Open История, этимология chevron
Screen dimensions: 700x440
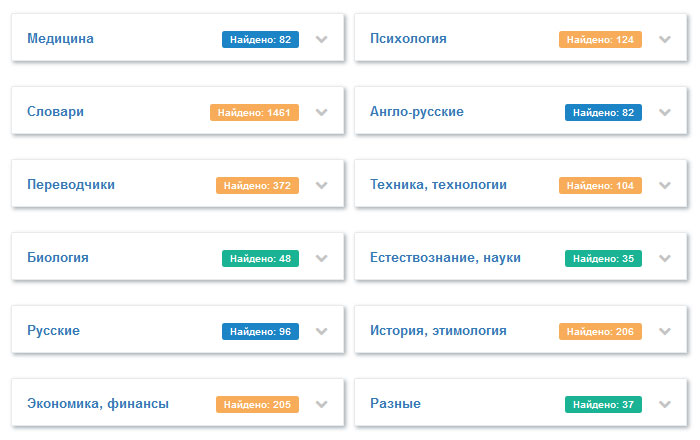point(664,331)
